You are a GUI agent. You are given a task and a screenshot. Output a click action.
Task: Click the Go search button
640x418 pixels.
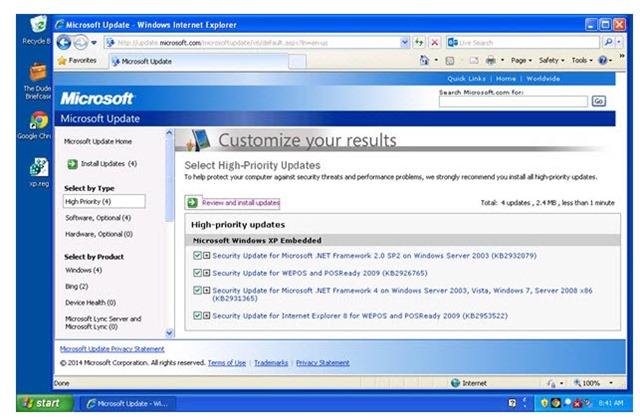click(598, 101)
